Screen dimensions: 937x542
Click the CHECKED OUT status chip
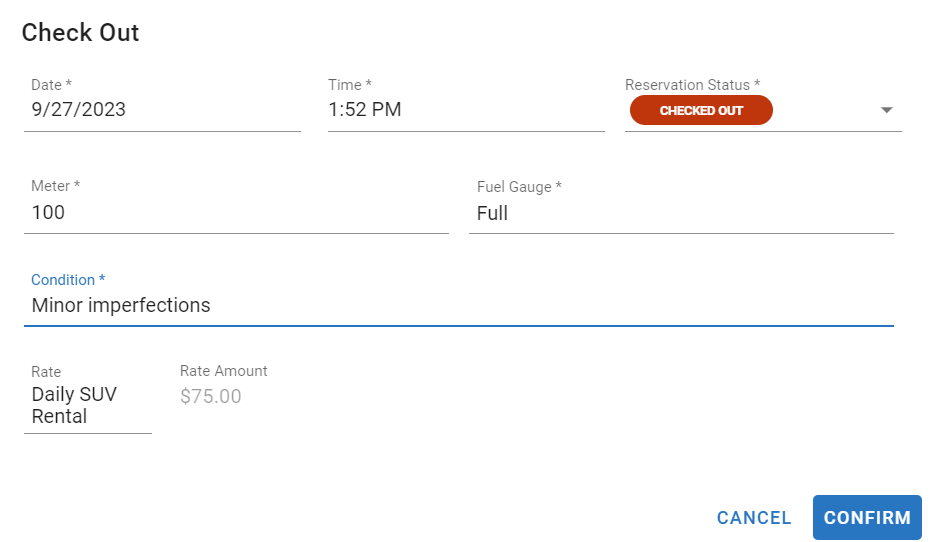701,110
